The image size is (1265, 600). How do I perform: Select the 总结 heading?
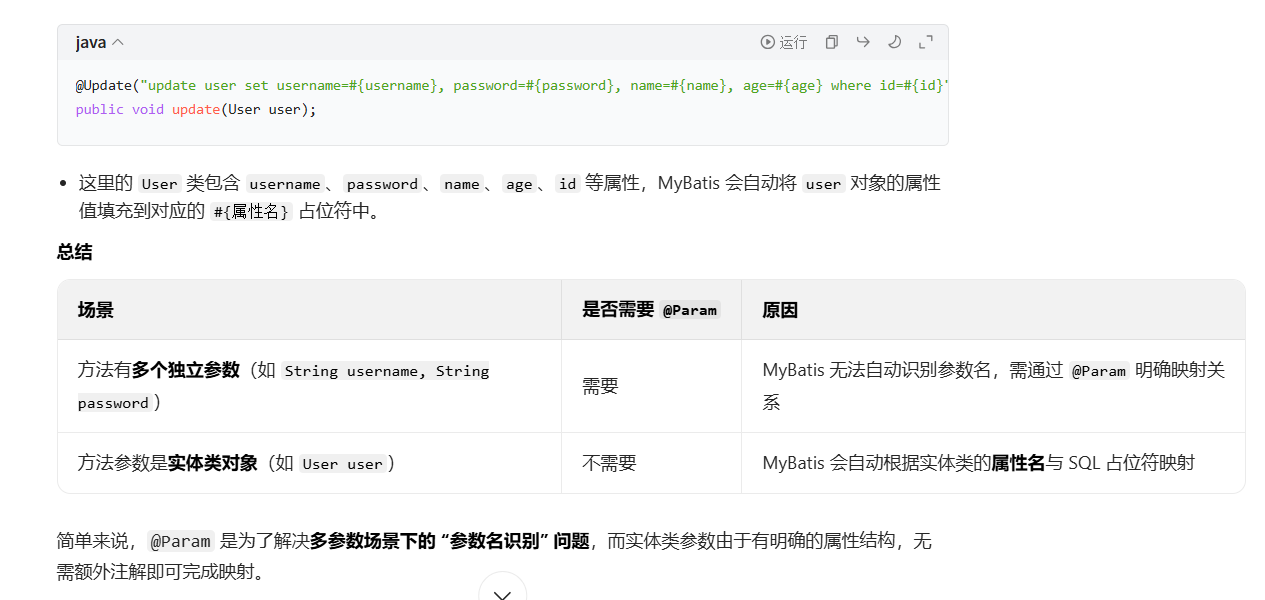point(74,252)
